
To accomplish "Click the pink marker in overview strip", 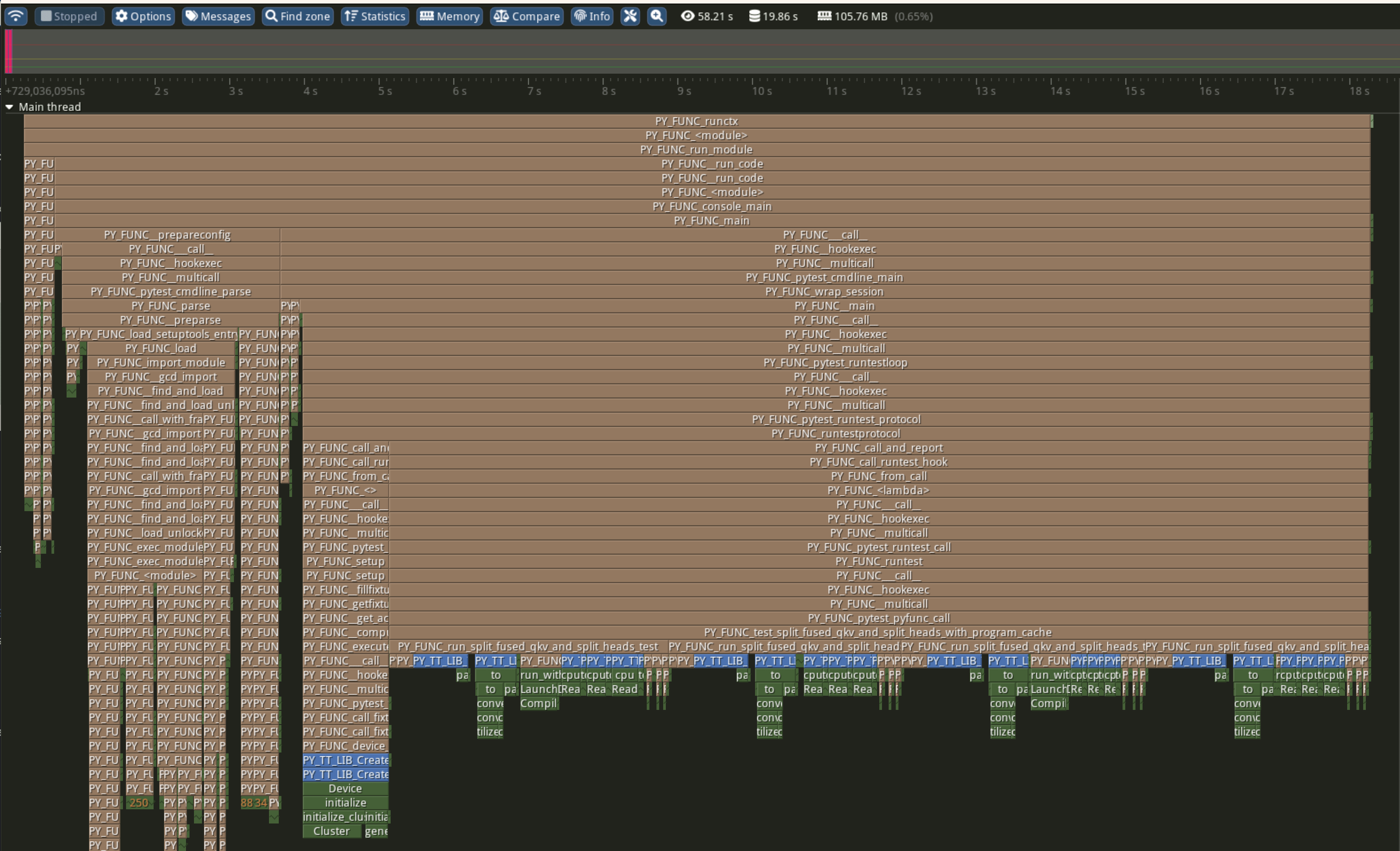I will 8,51.
